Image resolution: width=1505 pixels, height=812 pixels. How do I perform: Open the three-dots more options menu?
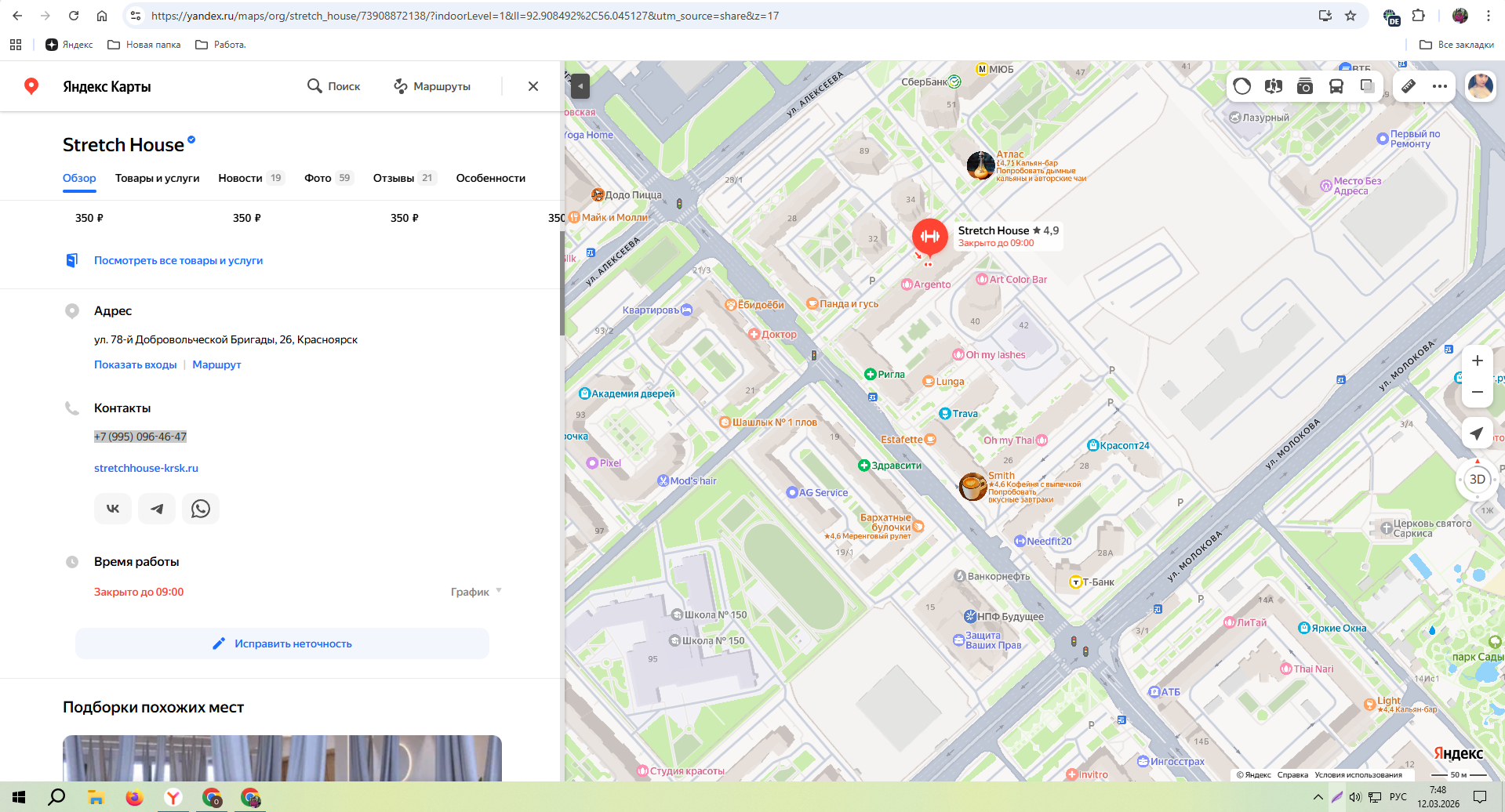pyautogui.click(x=1440, y=86)
